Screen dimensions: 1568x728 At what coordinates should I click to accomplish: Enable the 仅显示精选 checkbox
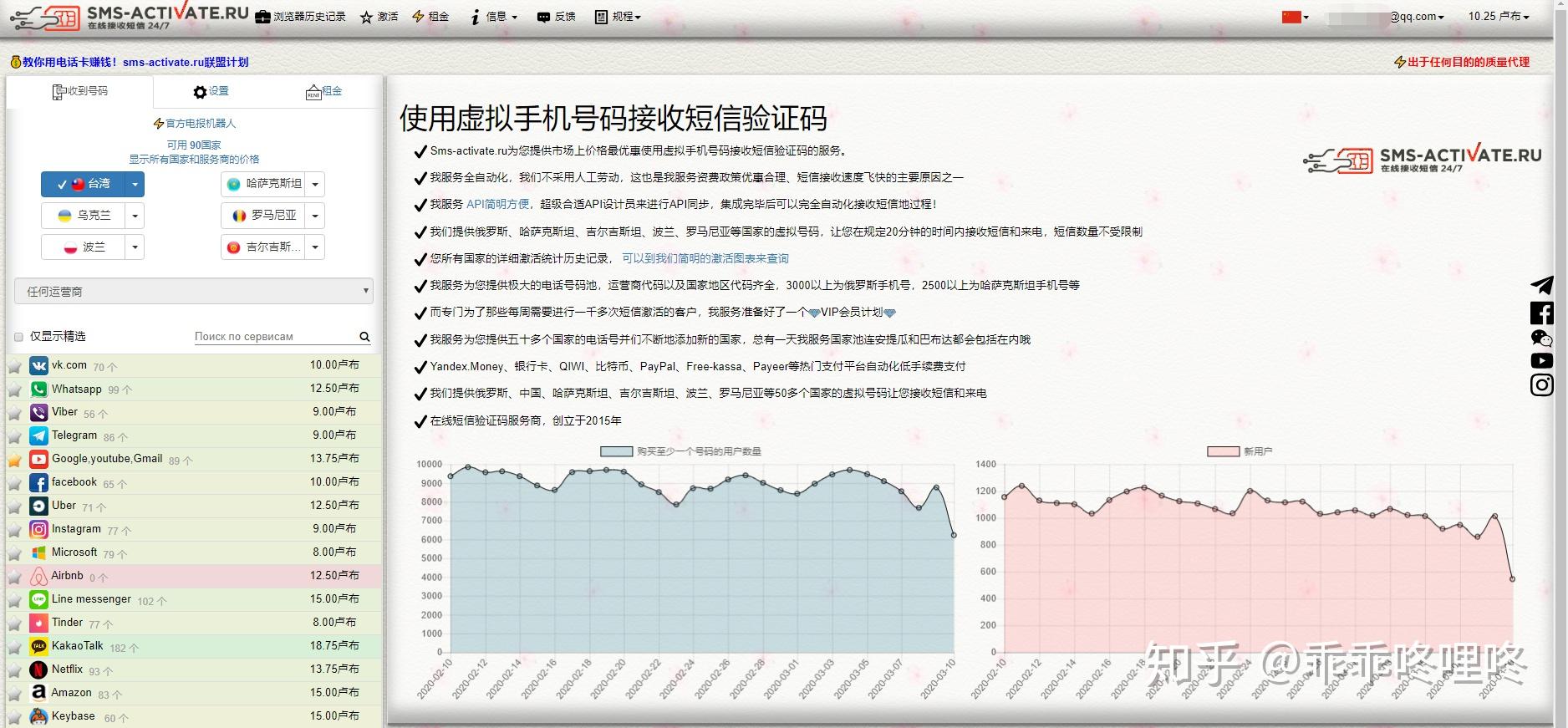coord(18,337)
